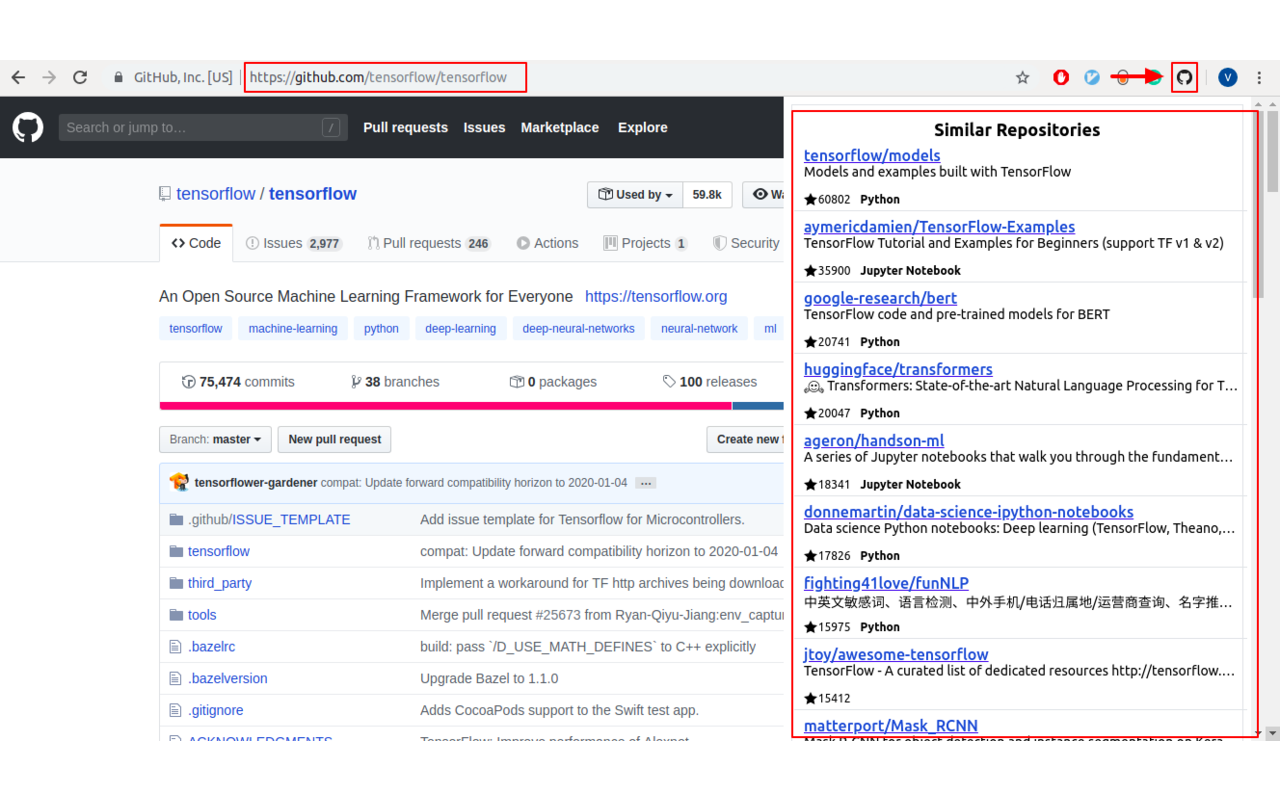Click the commits icon next to 75,474 commits
Viewport: 1280px width, 800px height.
pos(189,381)
